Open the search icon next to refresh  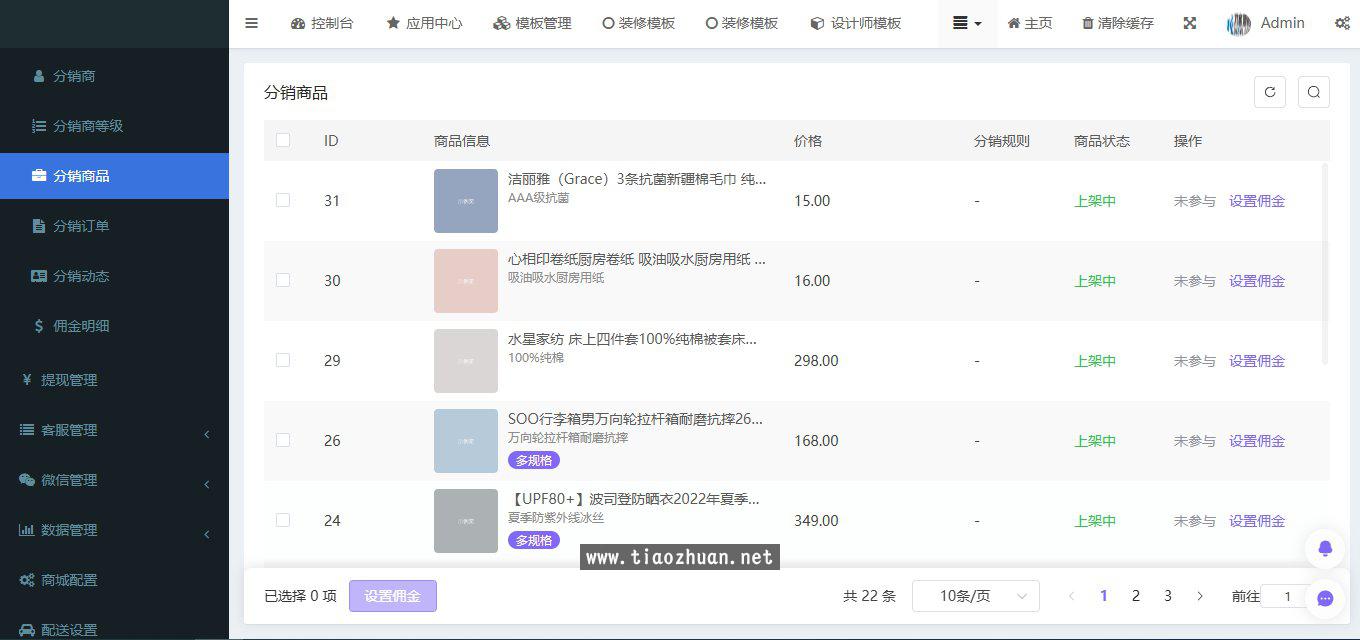click(1314, 92)
